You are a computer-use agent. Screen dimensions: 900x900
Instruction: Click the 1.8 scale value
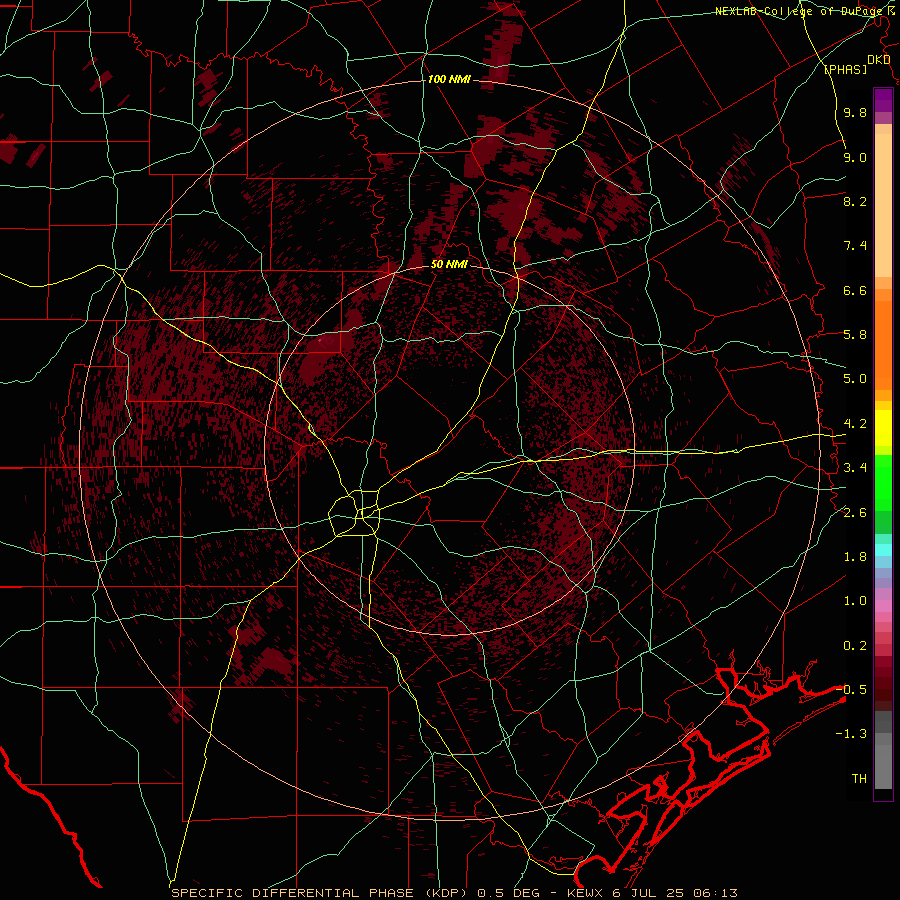click(x=855, y=557)
